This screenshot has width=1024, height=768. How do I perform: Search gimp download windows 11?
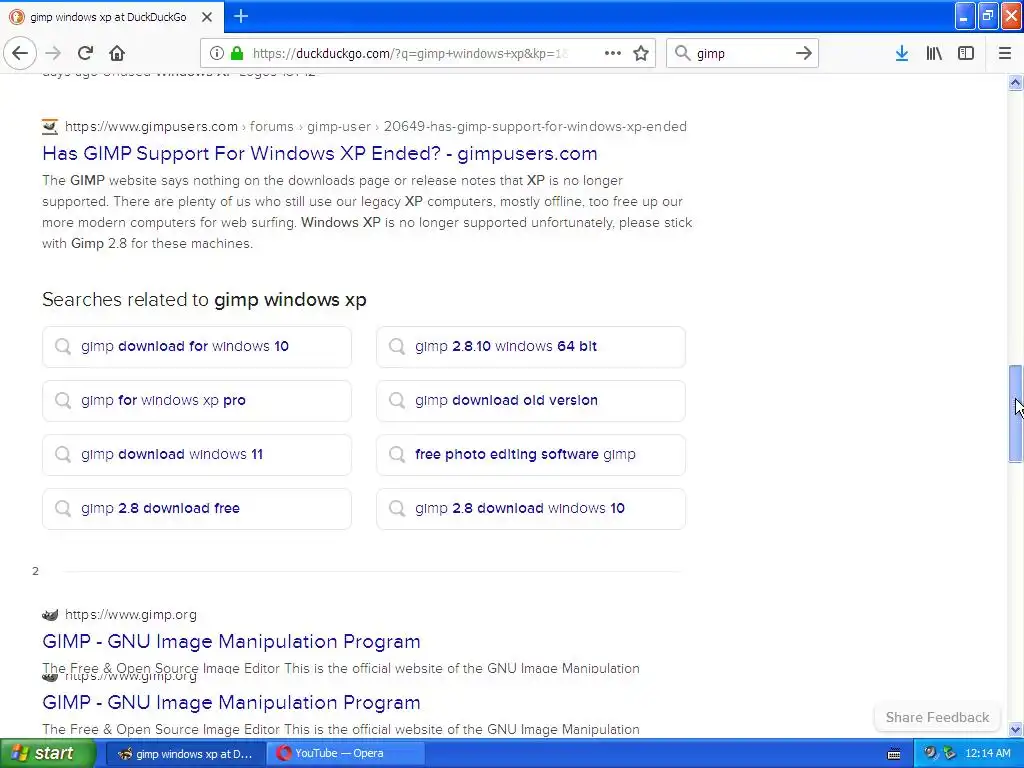(197, 455)
